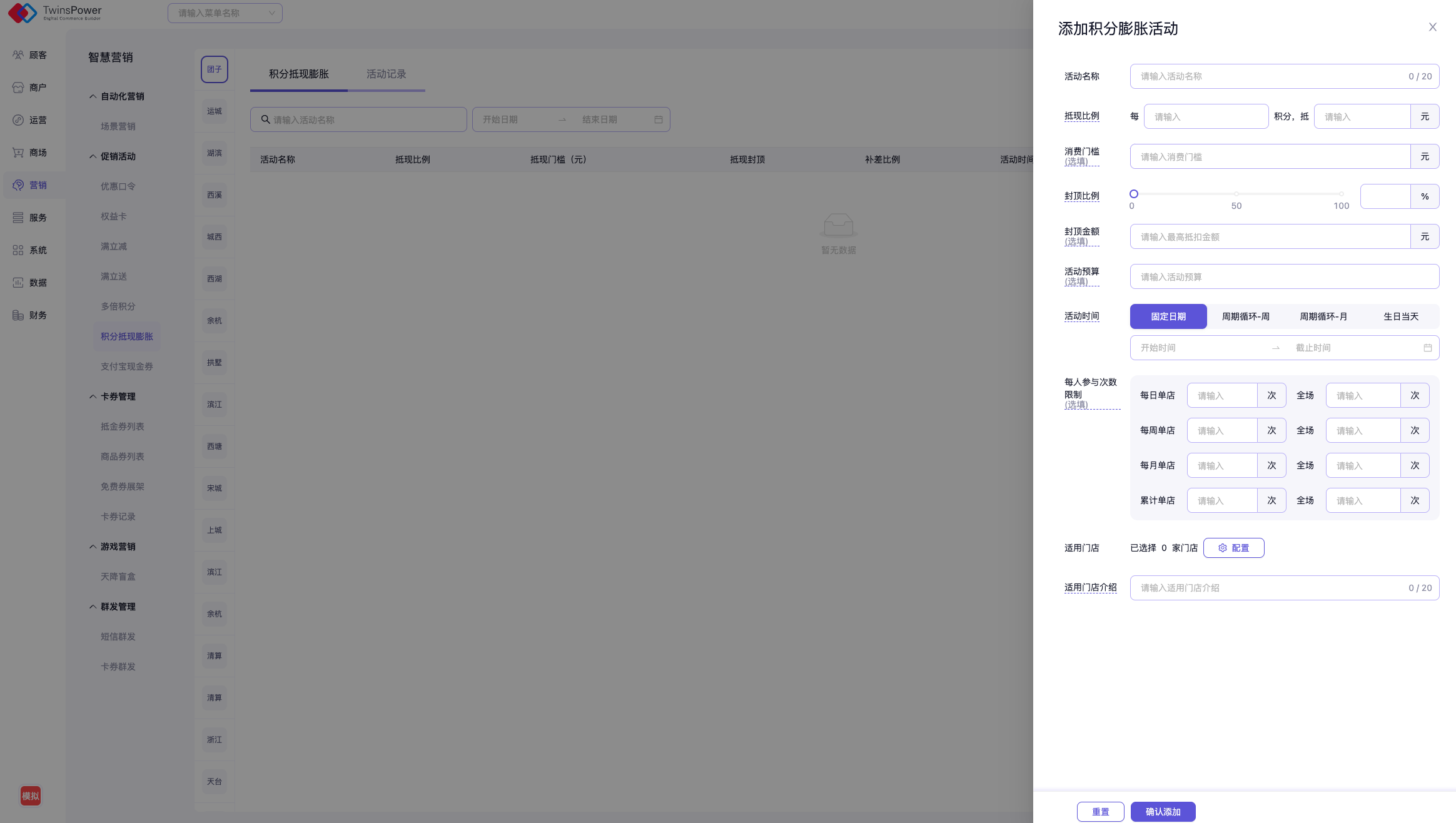Open the 数据 chart icon
This screenshot has height=823, width=1456.
coord(18,283)
